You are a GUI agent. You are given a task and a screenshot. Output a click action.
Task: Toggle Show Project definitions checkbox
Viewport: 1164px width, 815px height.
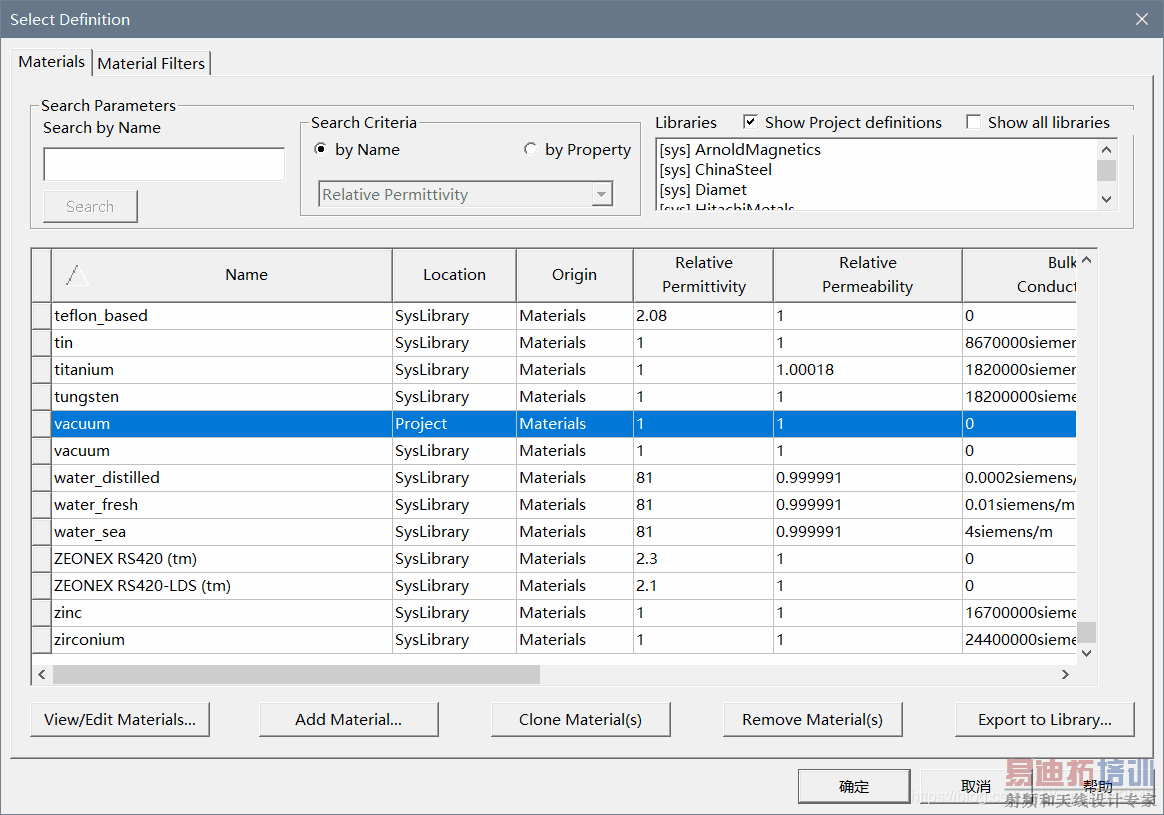point(751,122)
